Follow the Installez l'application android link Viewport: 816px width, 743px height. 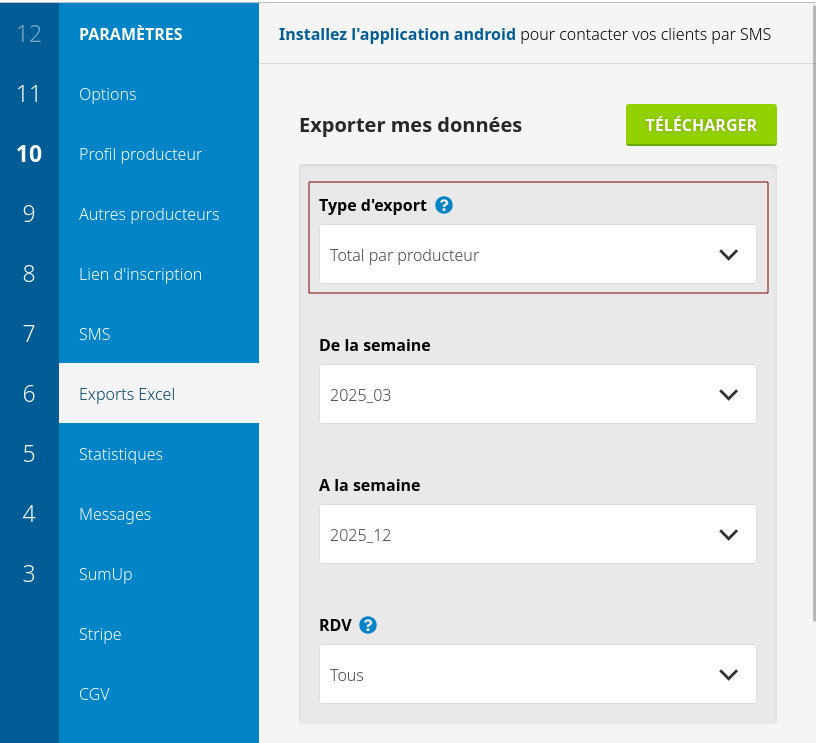[x=397, y=34]
